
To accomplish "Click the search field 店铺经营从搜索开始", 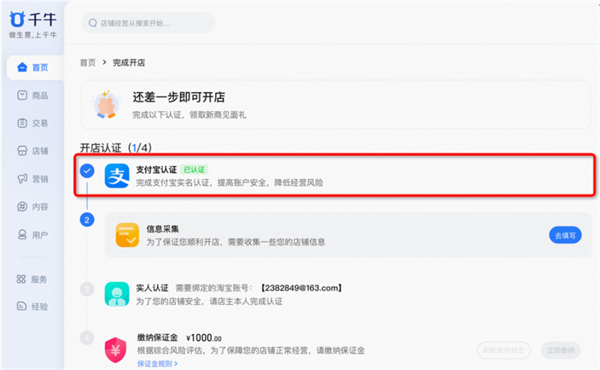I will click(x=148, y=23).
